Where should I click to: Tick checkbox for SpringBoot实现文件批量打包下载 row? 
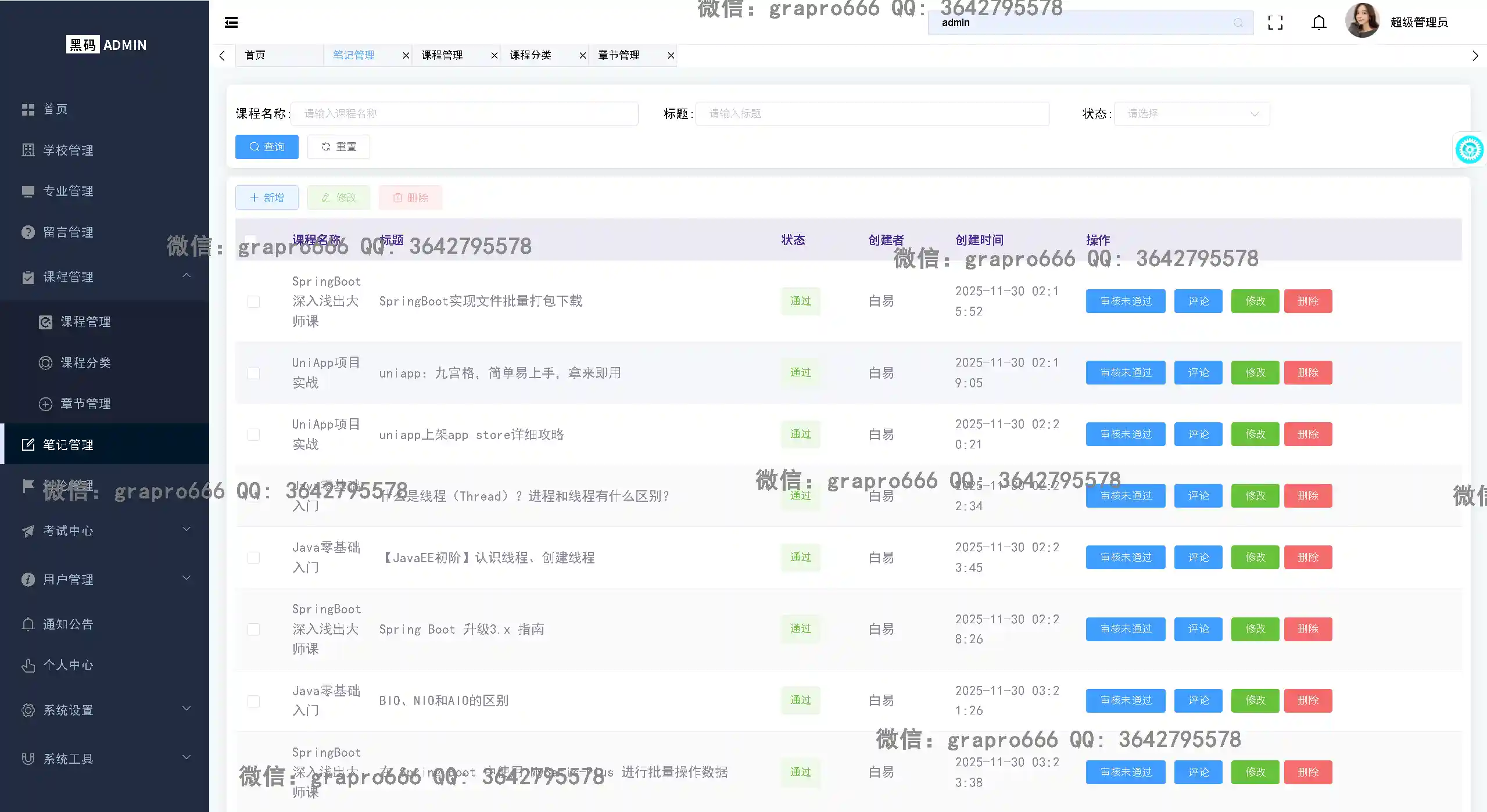pos(253,301)
